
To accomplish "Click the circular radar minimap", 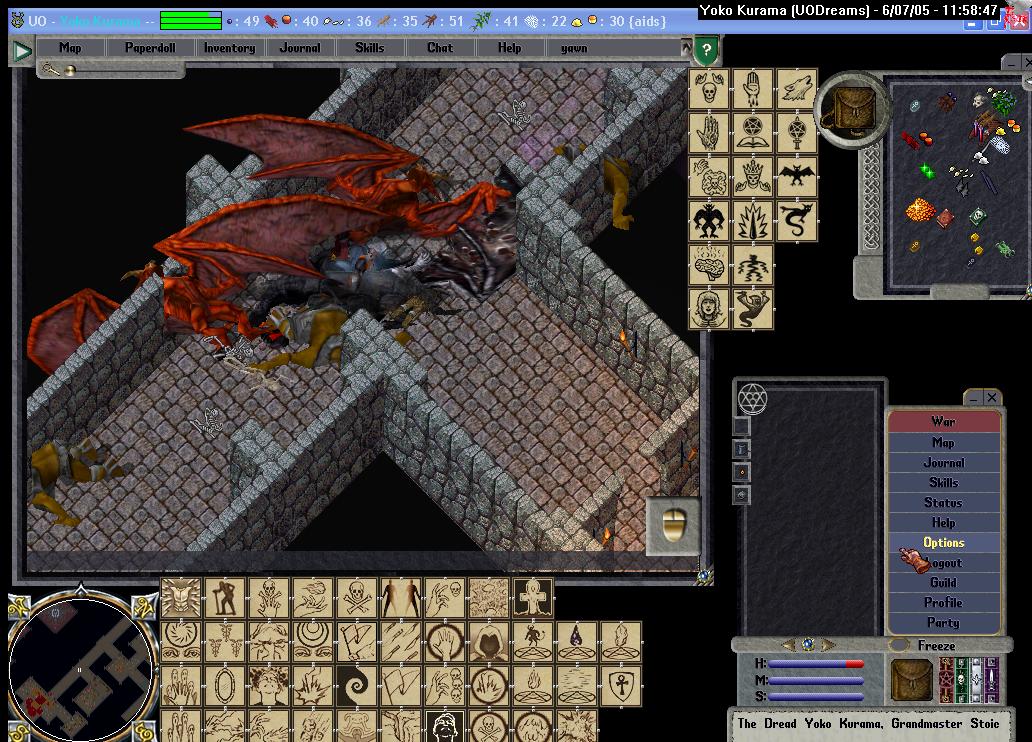I will coord(80,668).
